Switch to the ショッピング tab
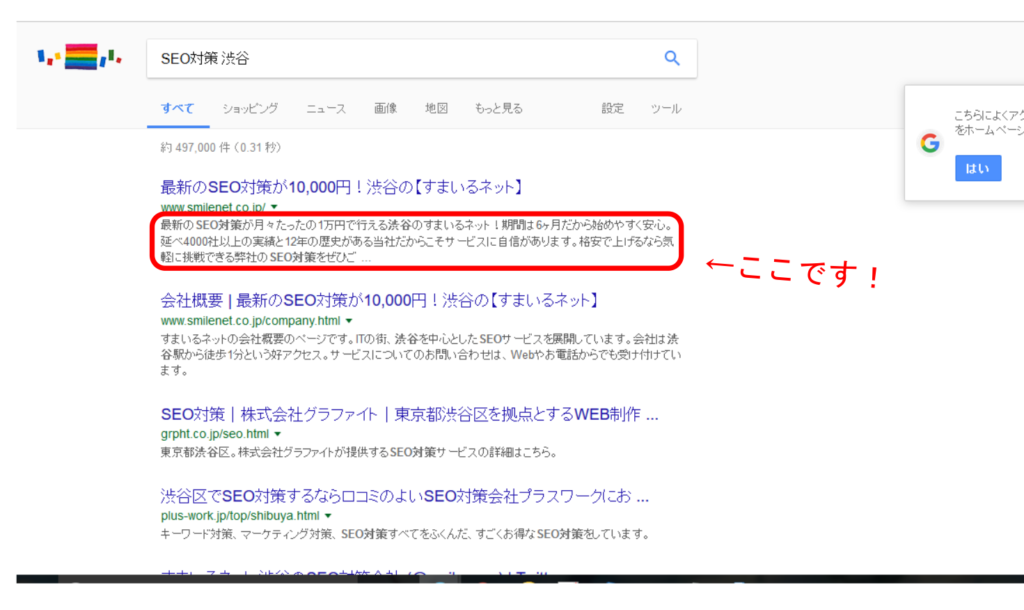This screenshot has height=610, width=1024. [x=250, y=108]
